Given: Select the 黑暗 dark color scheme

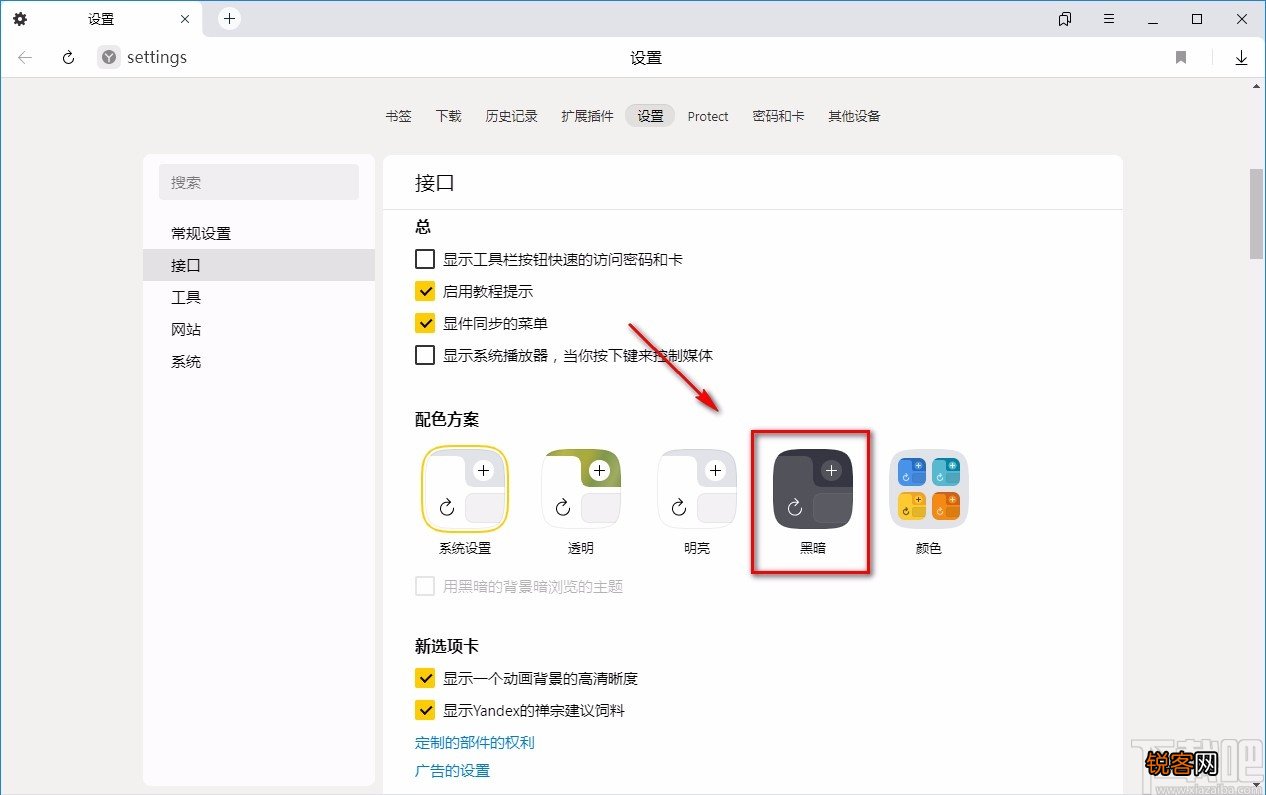Looking at the screenshot, I should 813,489.
